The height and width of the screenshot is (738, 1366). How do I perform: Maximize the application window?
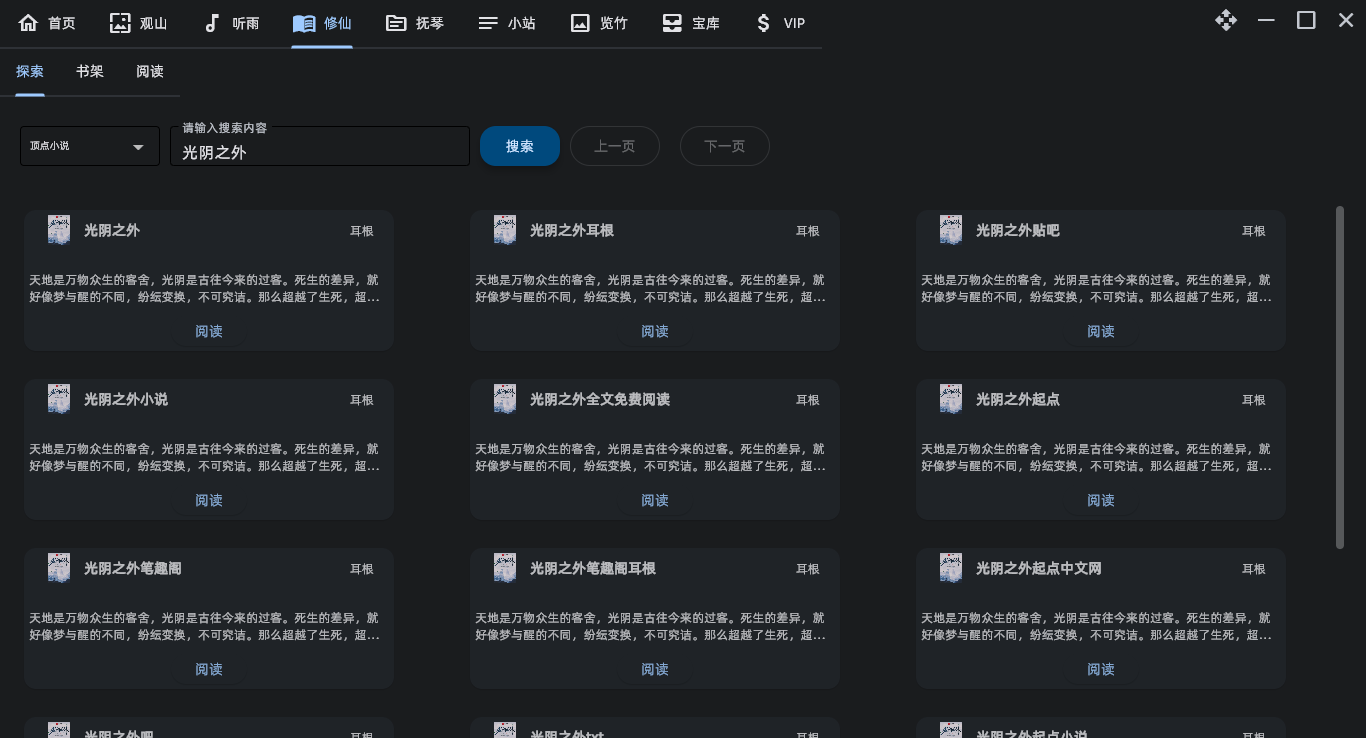(x=1306, y=20)
